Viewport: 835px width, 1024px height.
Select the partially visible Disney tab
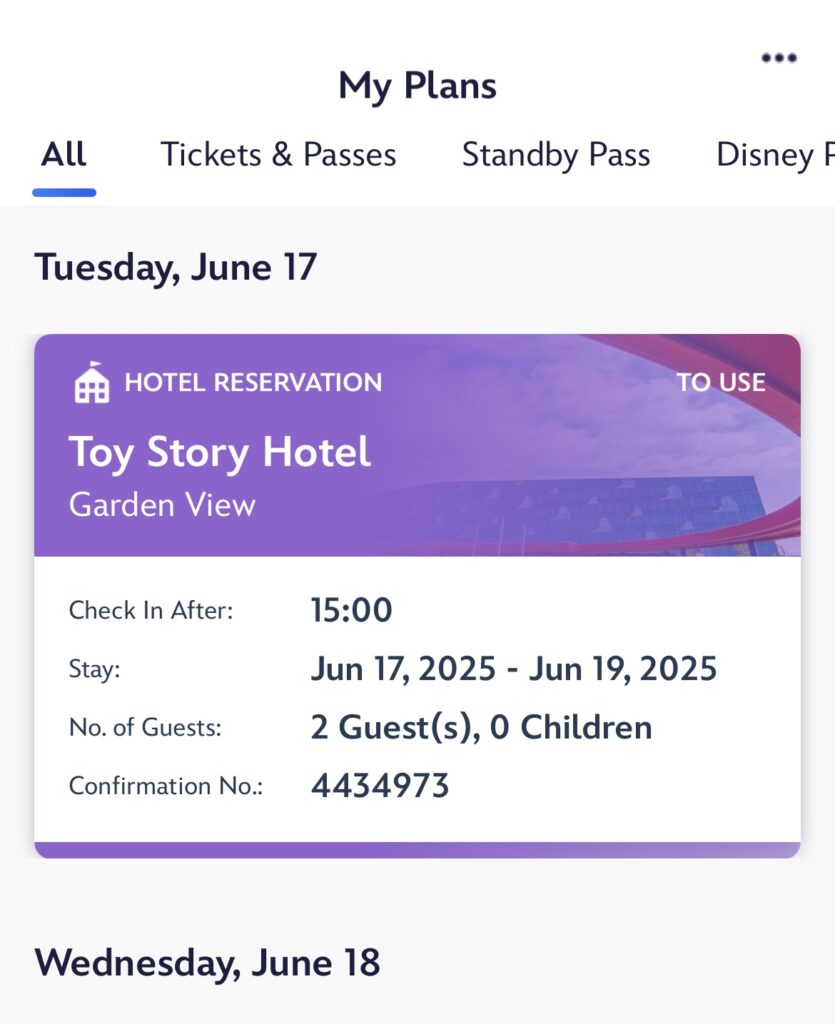pyautogui.click(x=775, y=155)
